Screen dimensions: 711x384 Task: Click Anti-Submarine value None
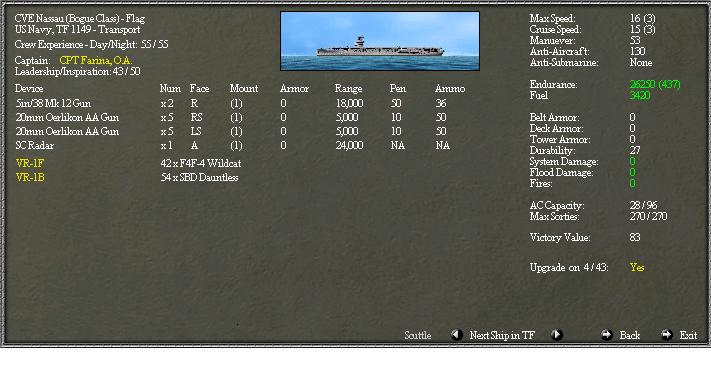[641, 63]
